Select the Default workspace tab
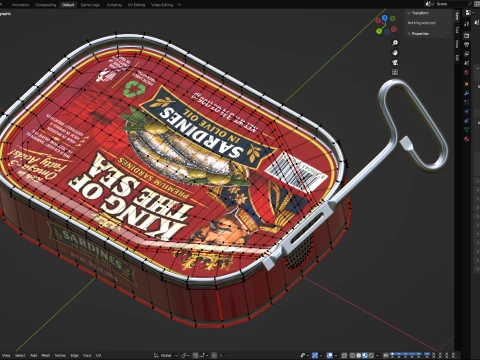Screen dimensions: 480x360 pos(68,5)
